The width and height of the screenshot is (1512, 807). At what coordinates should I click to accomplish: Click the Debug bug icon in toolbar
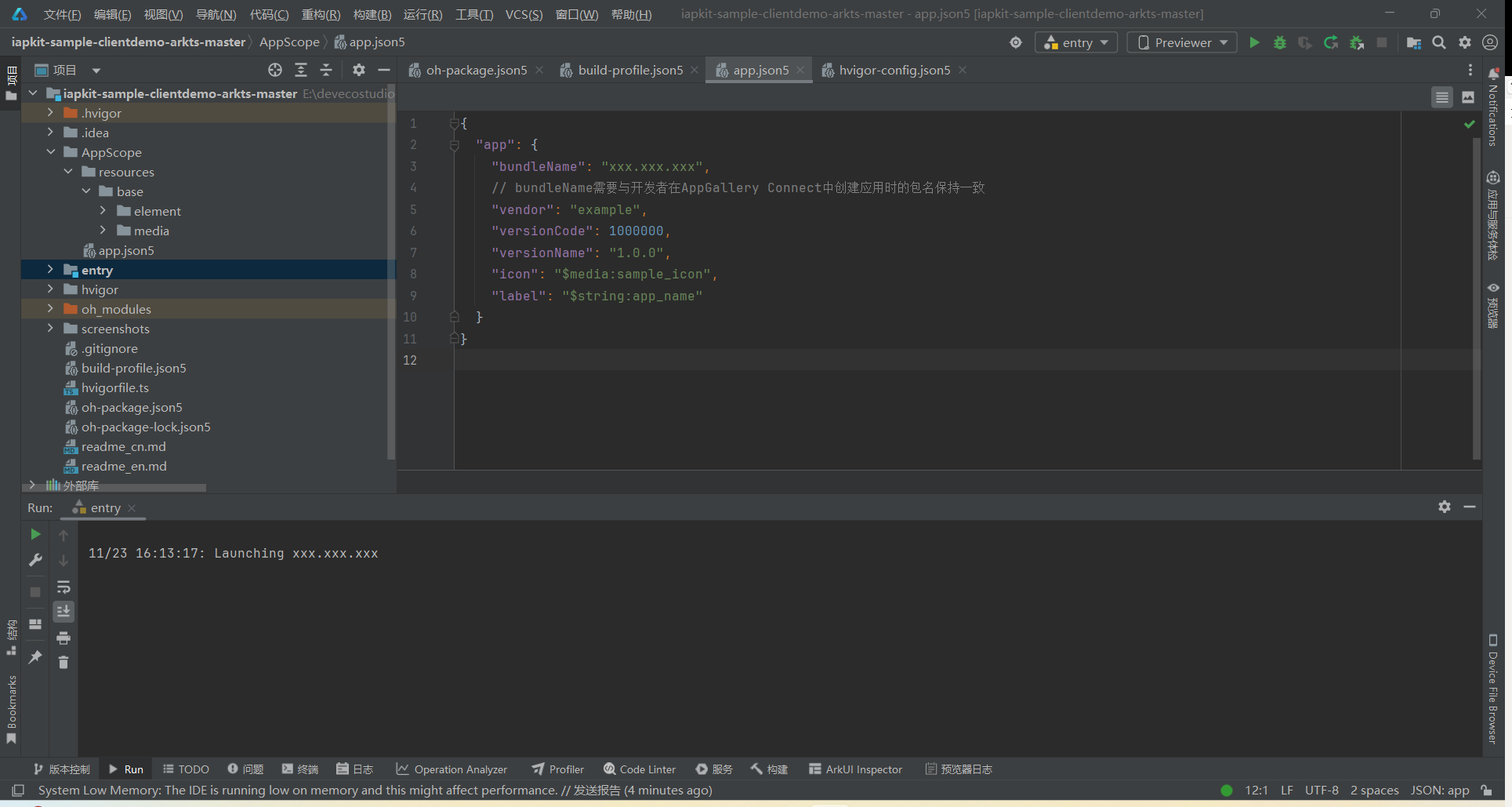[1279, 42]
